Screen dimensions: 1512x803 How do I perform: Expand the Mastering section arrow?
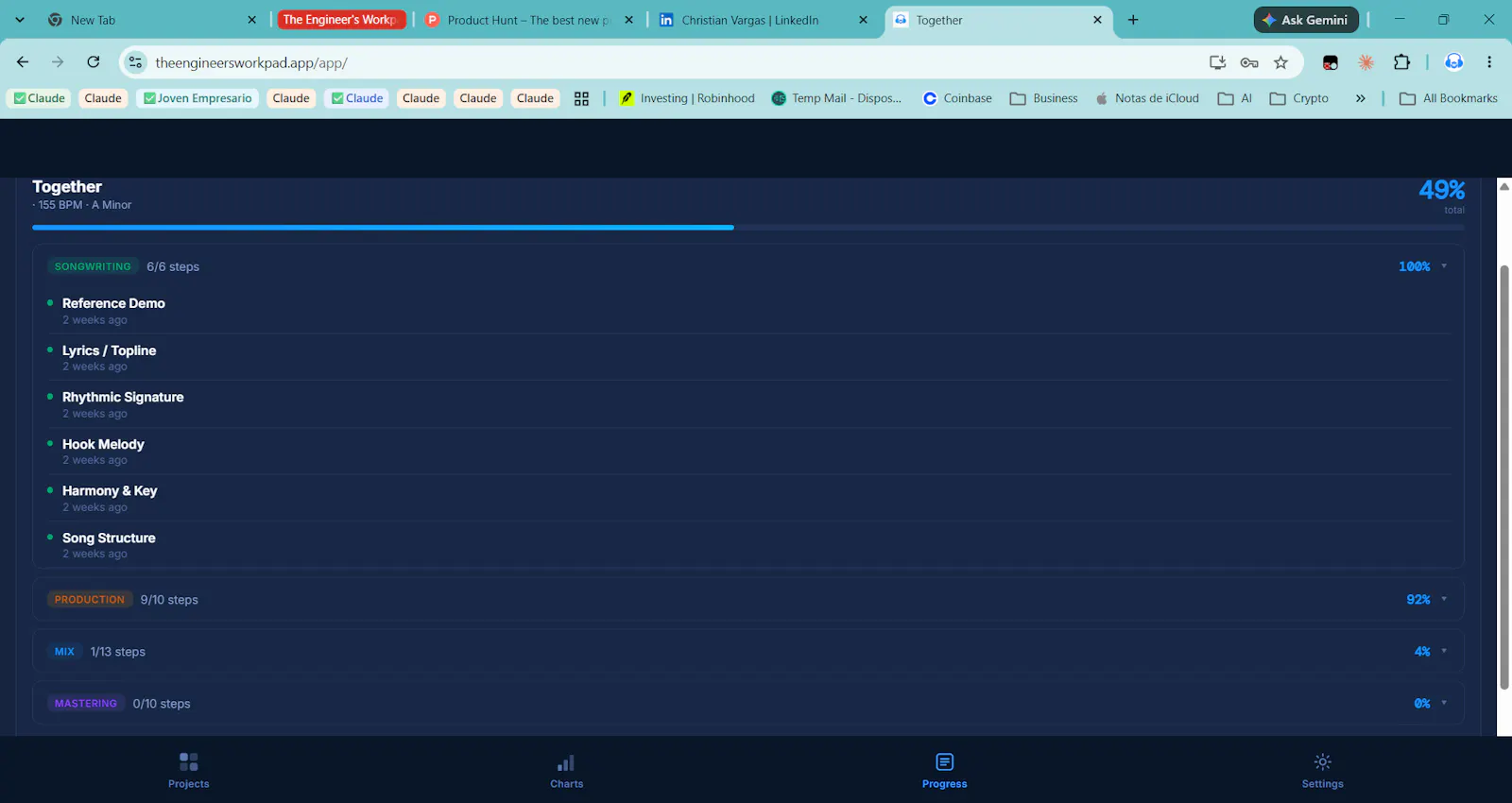click(x=1444, y=703)
